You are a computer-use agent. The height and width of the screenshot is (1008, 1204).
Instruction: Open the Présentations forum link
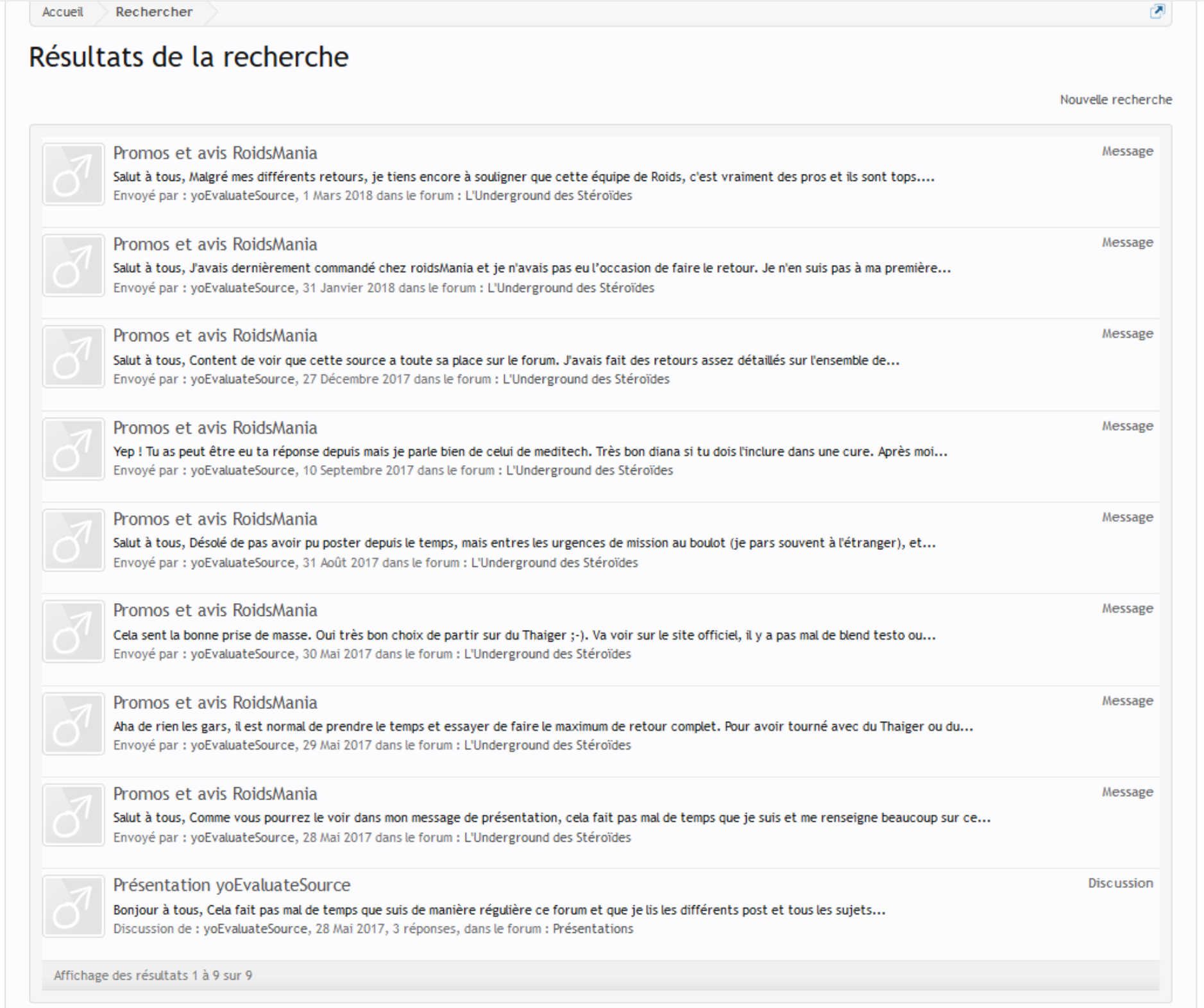[593, 928]
